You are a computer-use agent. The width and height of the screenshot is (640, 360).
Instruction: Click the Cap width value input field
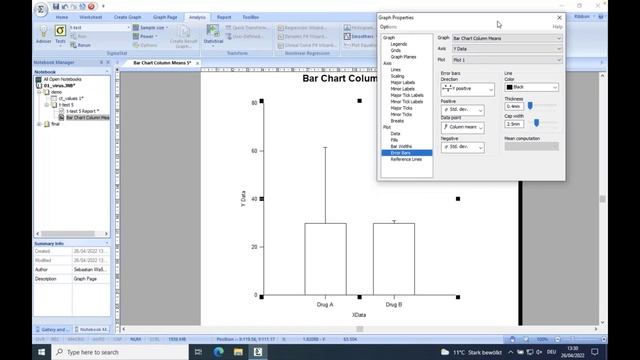click(514, 124)
